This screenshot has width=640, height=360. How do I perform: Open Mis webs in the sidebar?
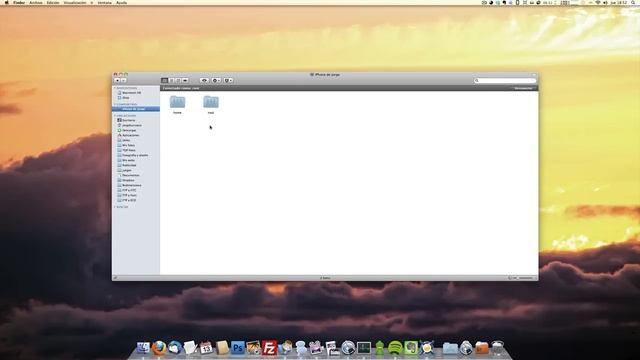[126, 160]
